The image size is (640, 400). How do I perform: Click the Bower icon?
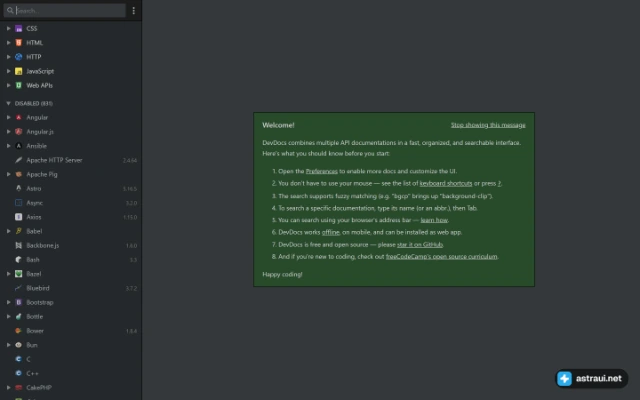[x=18, y=331]
